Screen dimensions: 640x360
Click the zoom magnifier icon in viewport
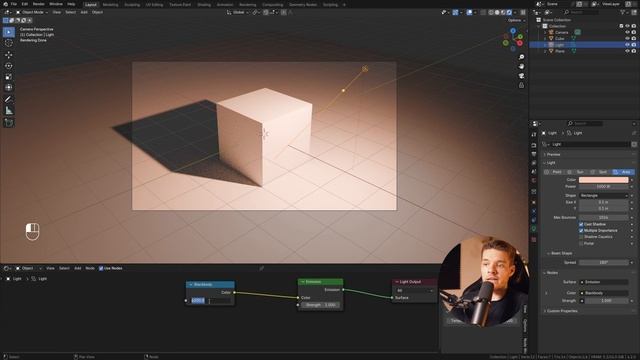[x=521, y=57]
